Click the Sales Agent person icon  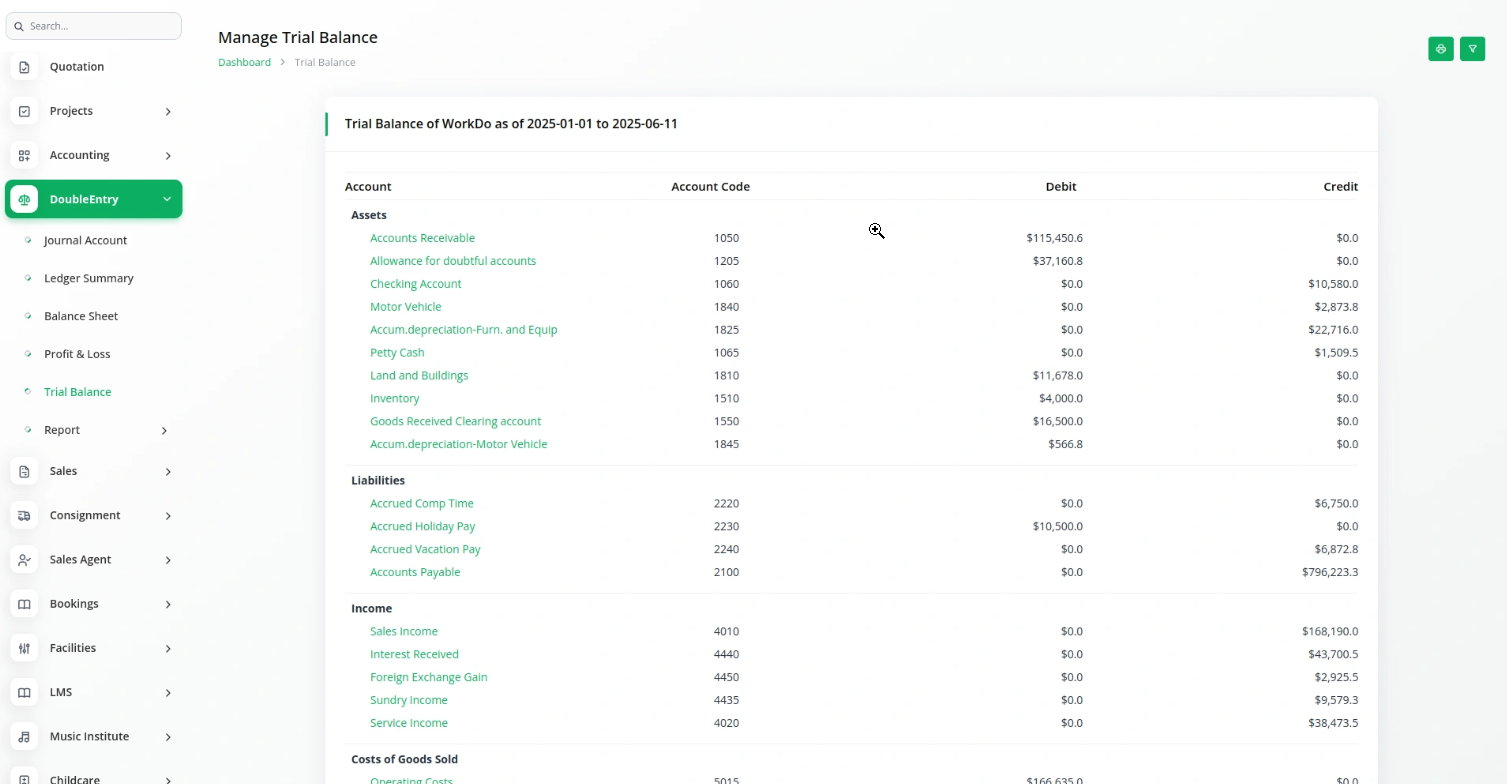click(25, 560)
